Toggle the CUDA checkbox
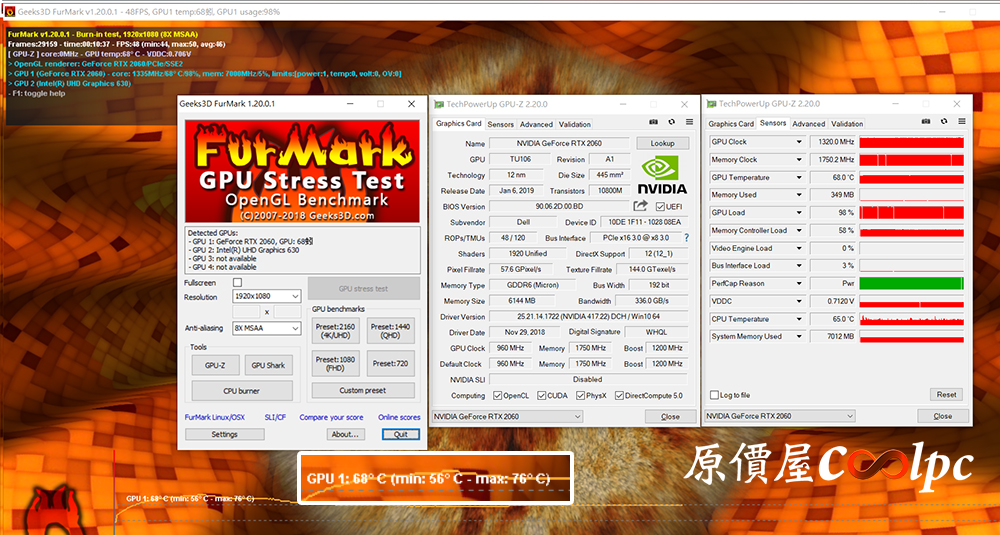Viewport: 1000px width, 535px height. (541, 395)
